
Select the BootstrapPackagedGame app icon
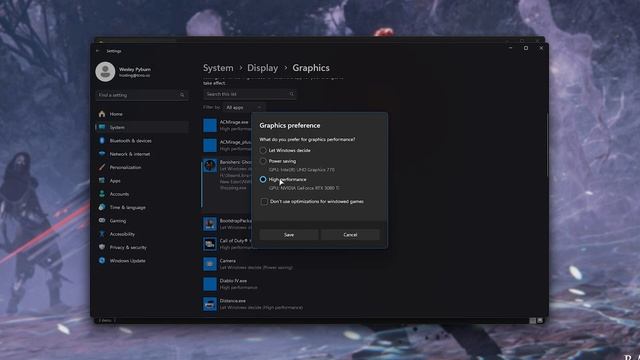[x=210, y=224]
